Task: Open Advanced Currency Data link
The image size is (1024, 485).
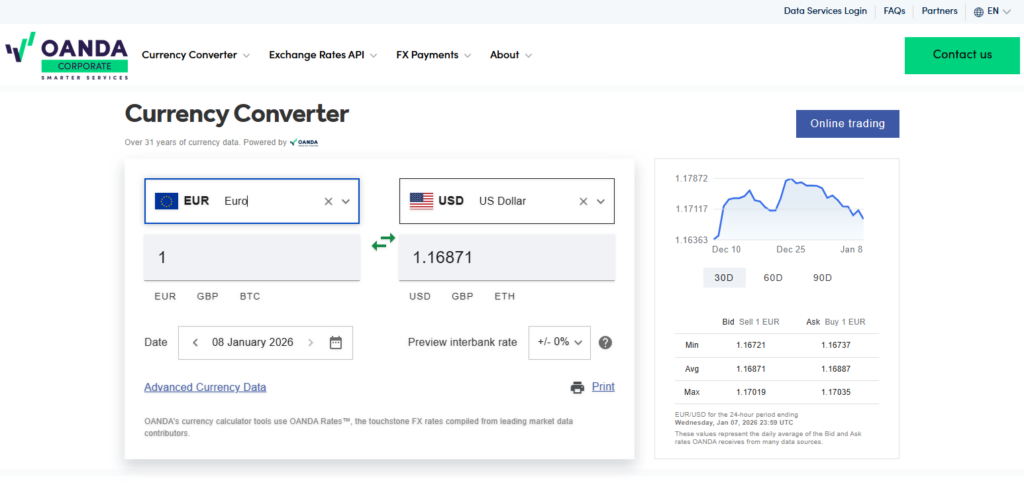Action: (x=205, y=387)
